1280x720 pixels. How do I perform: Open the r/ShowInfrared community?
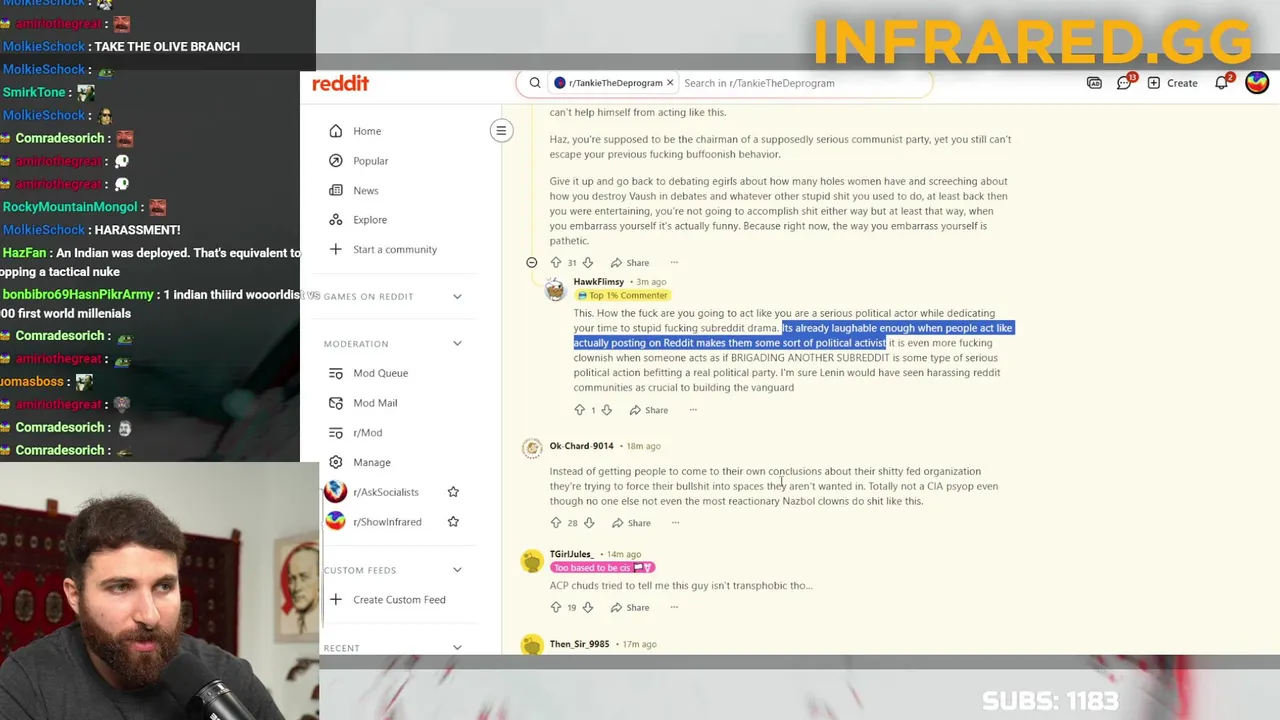pos(386,522)
